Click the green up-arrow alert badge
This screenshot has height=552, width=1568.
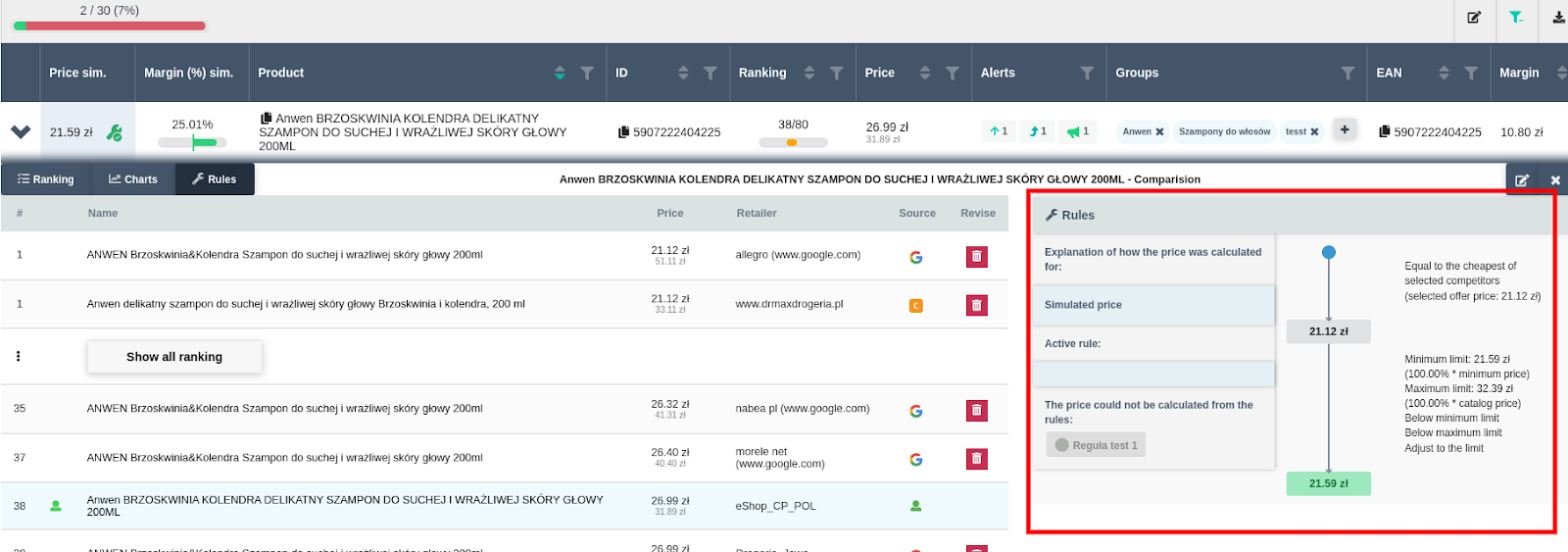tap(999, 131)
